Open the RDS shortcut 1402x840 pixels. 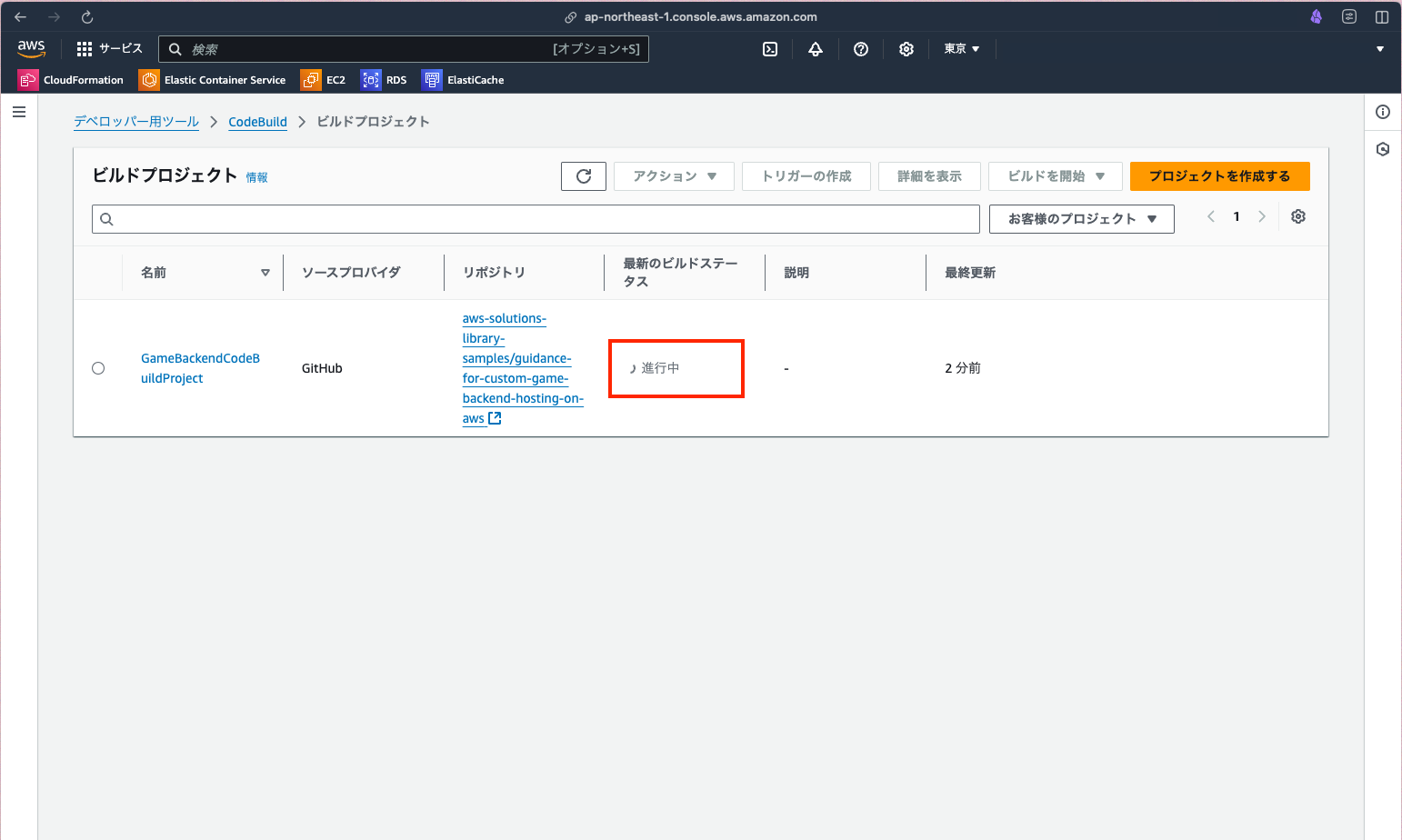click(384, 80)
